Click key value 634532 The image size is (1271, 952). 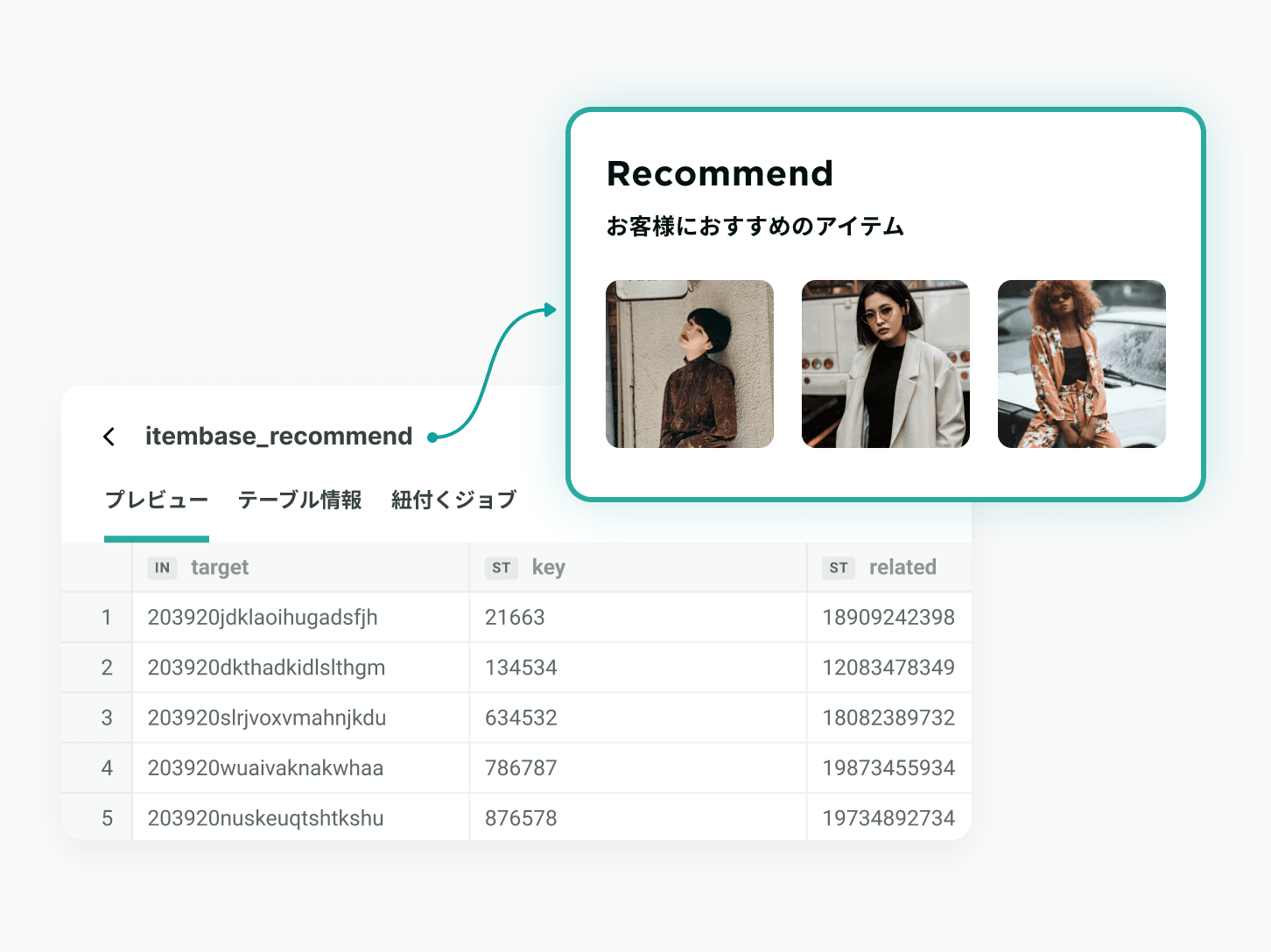click(521, 717)
